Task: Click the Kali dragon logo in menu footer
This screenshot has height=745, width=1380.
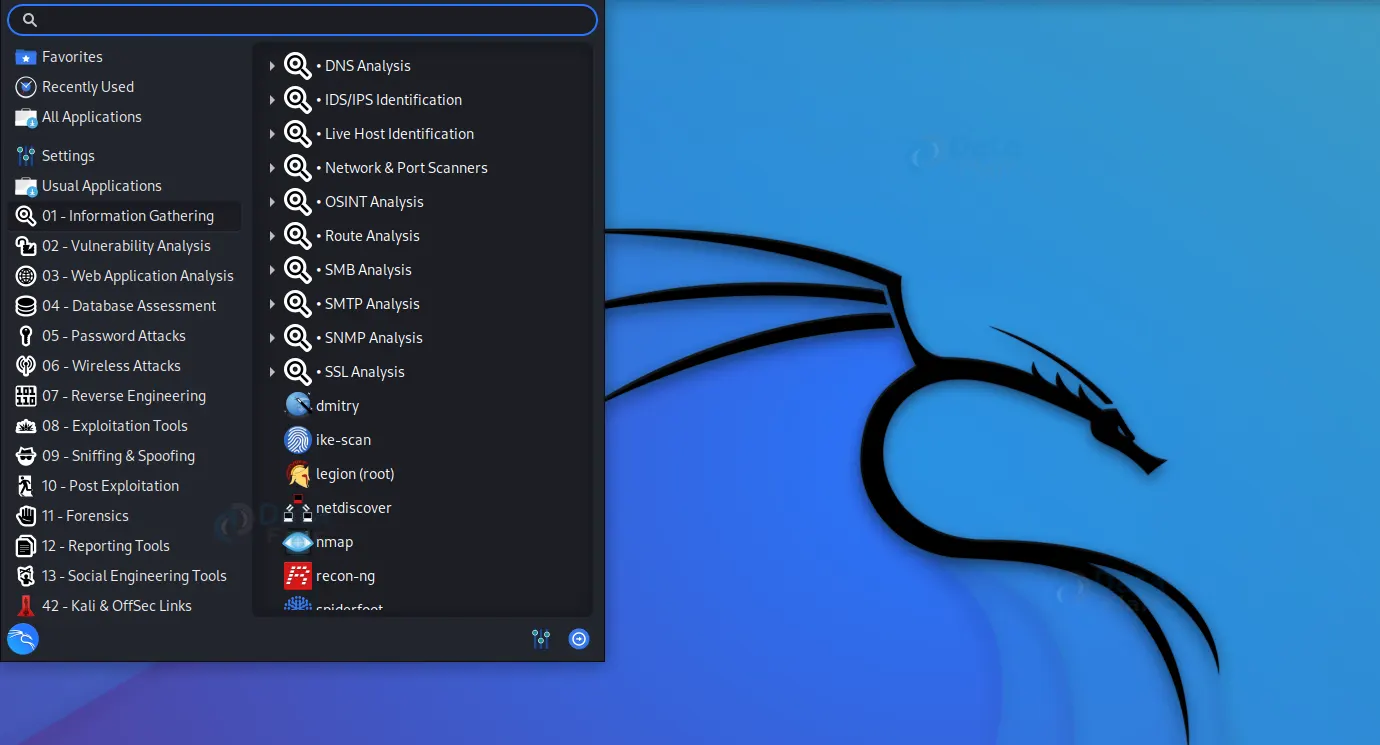Action: point(23,639)
